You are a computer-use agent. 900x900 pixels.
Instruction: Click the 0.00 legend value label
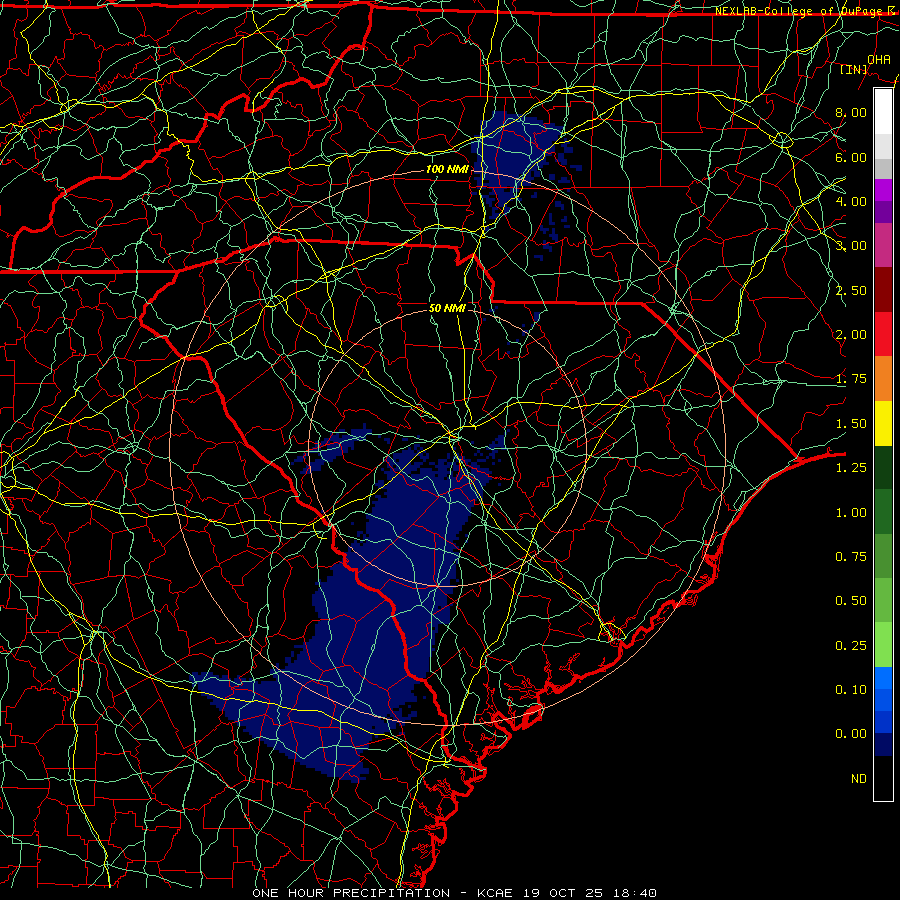tap(851, 734)
